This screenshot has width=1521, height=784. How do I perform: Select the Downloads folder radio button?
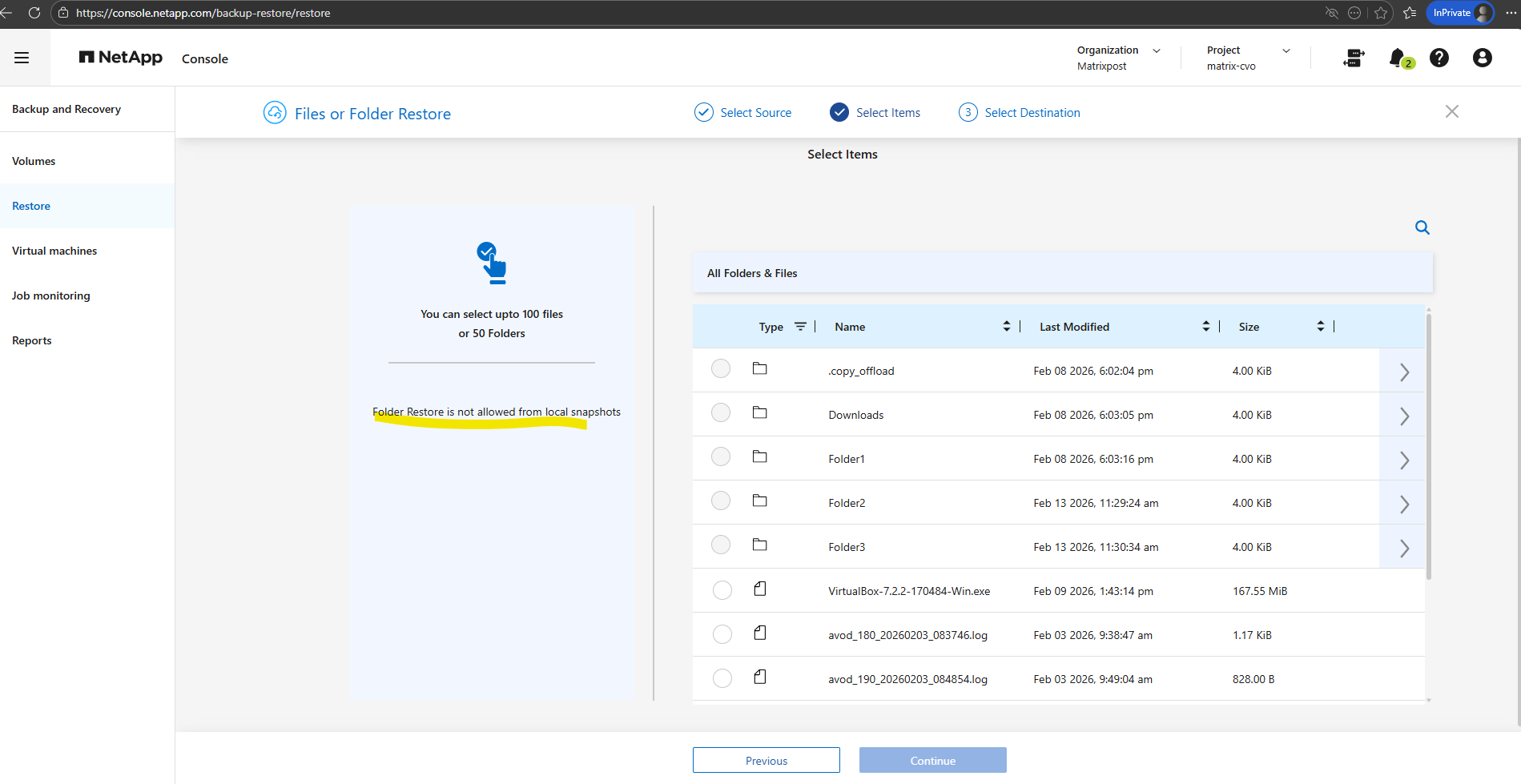721,412
